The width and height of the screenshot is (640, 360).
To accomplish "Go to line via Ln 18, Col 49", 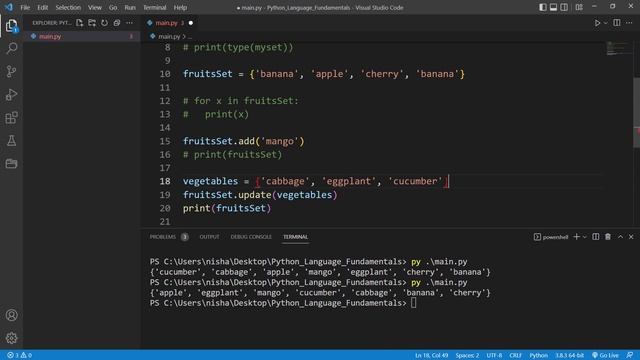I will pos(431,355).
